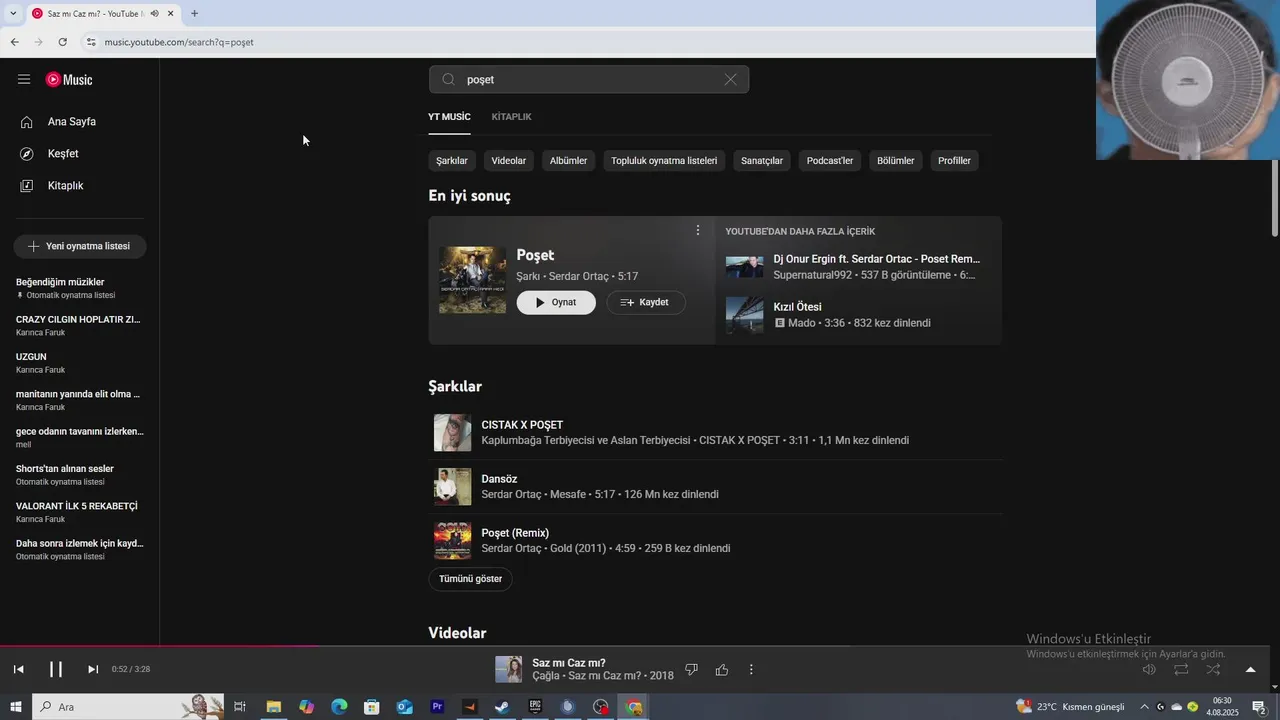The image size is (1280, 720).
Task: Filter results by Albümler
Action: pos(568,161)
